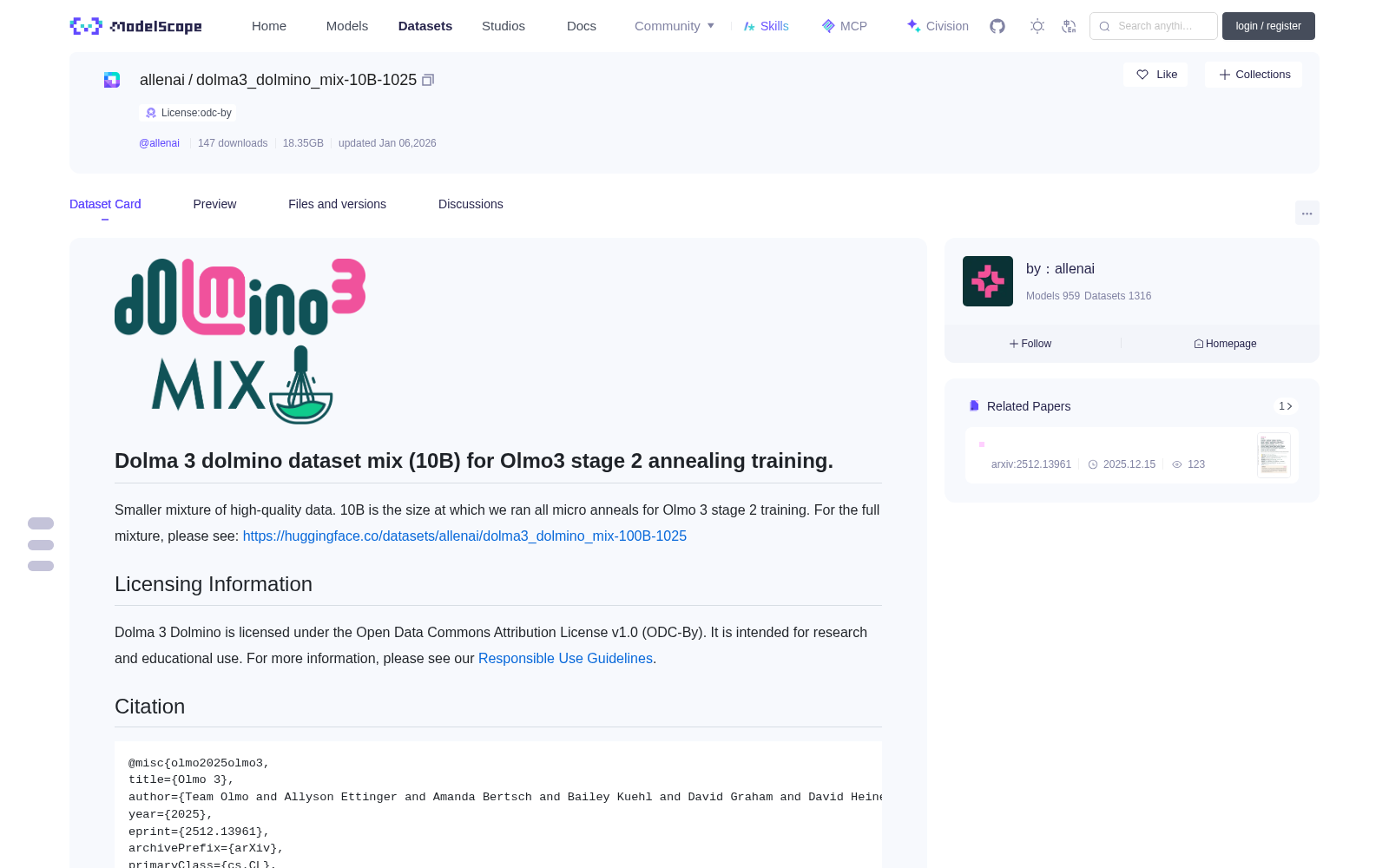Click the allenai organization avatar
1389x868 pixels.
pyautogui.click(x=988, y=281)
